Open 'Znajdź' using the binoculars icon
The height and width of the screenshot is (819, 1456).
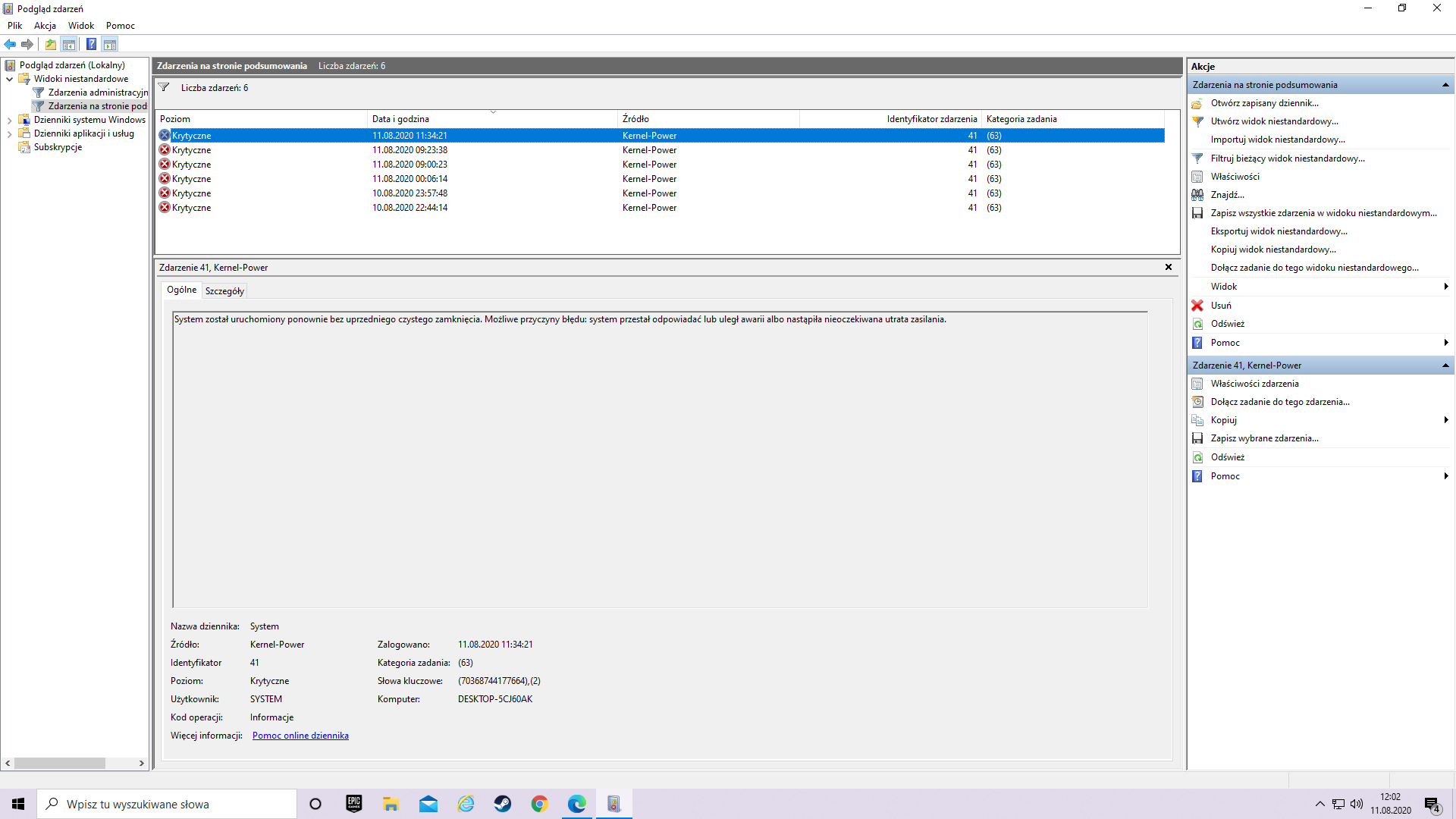tap(1198, 194)
